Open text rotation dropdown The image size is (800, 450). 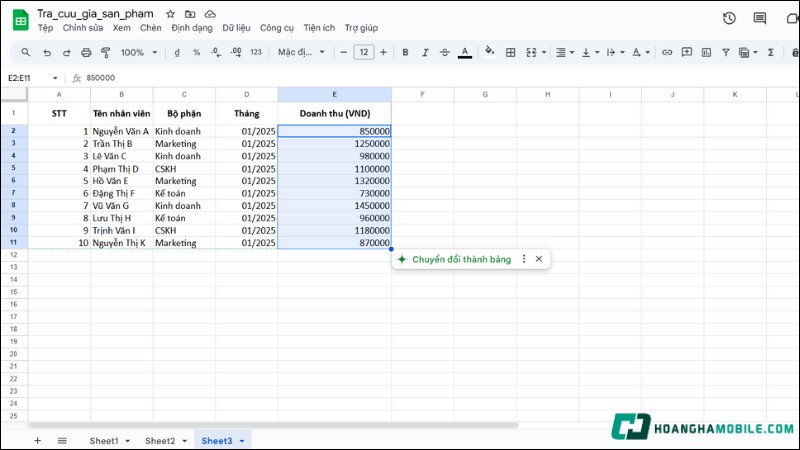pos(640,52)
